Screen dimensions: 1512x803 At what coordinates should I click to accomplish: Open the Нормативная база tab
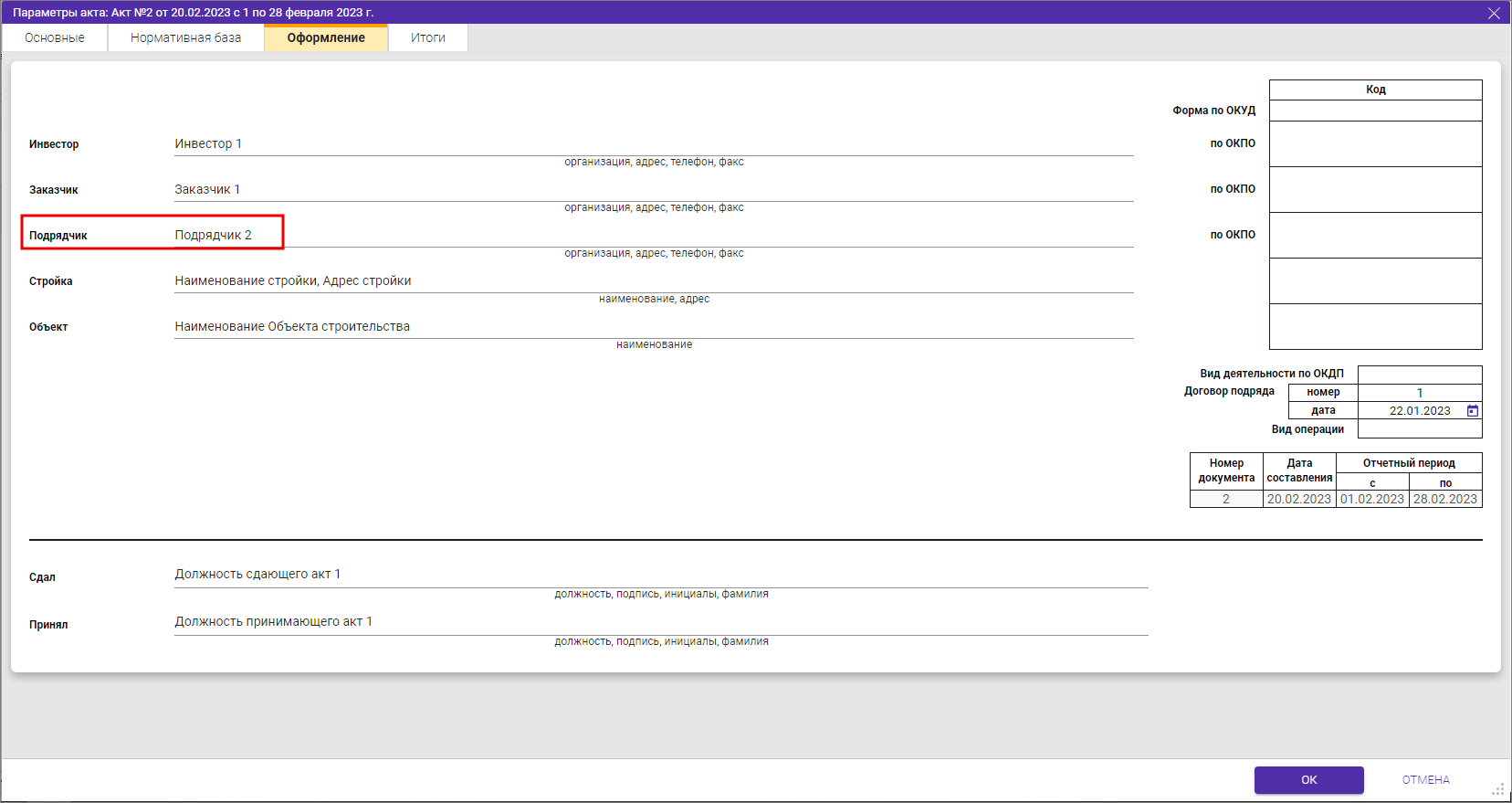[x=185, y=37]
